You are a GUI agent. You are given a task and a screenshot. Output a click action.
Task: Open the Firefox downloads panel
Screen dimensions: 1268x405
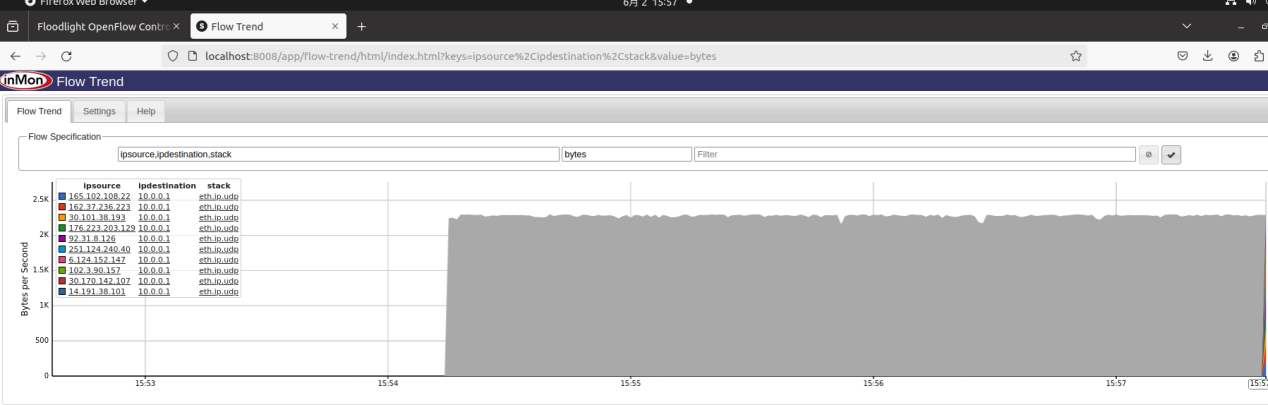(1208, 56)
